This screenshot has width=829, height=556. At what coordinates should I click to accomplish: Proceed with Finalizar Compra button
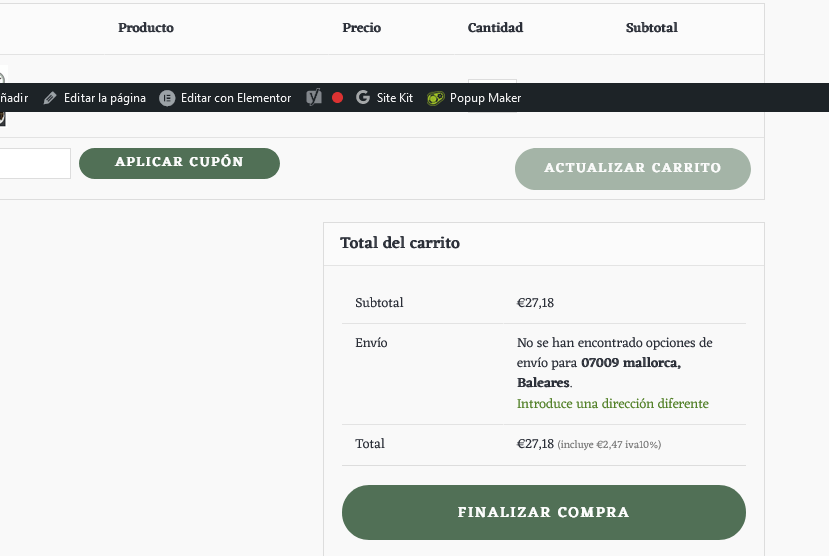(544, 512)
